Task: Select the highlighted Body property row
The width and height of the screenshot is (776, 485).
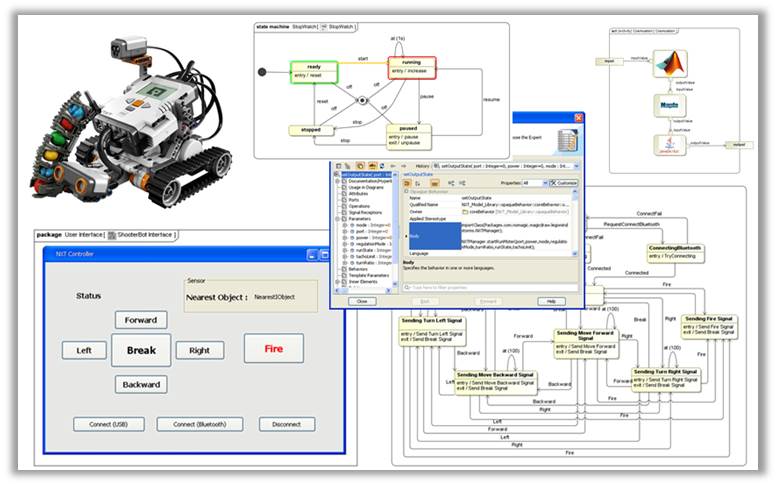Action: click(490, 236)
